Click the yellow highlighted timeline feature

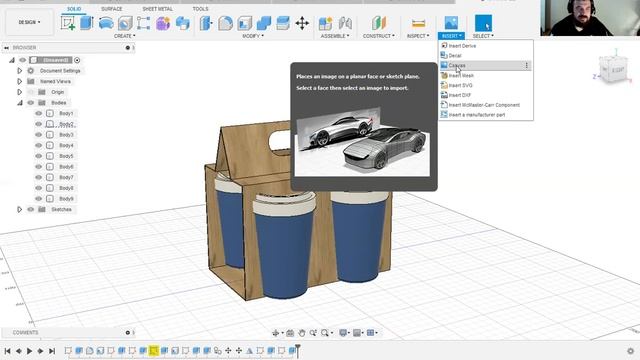click(153, 351)
